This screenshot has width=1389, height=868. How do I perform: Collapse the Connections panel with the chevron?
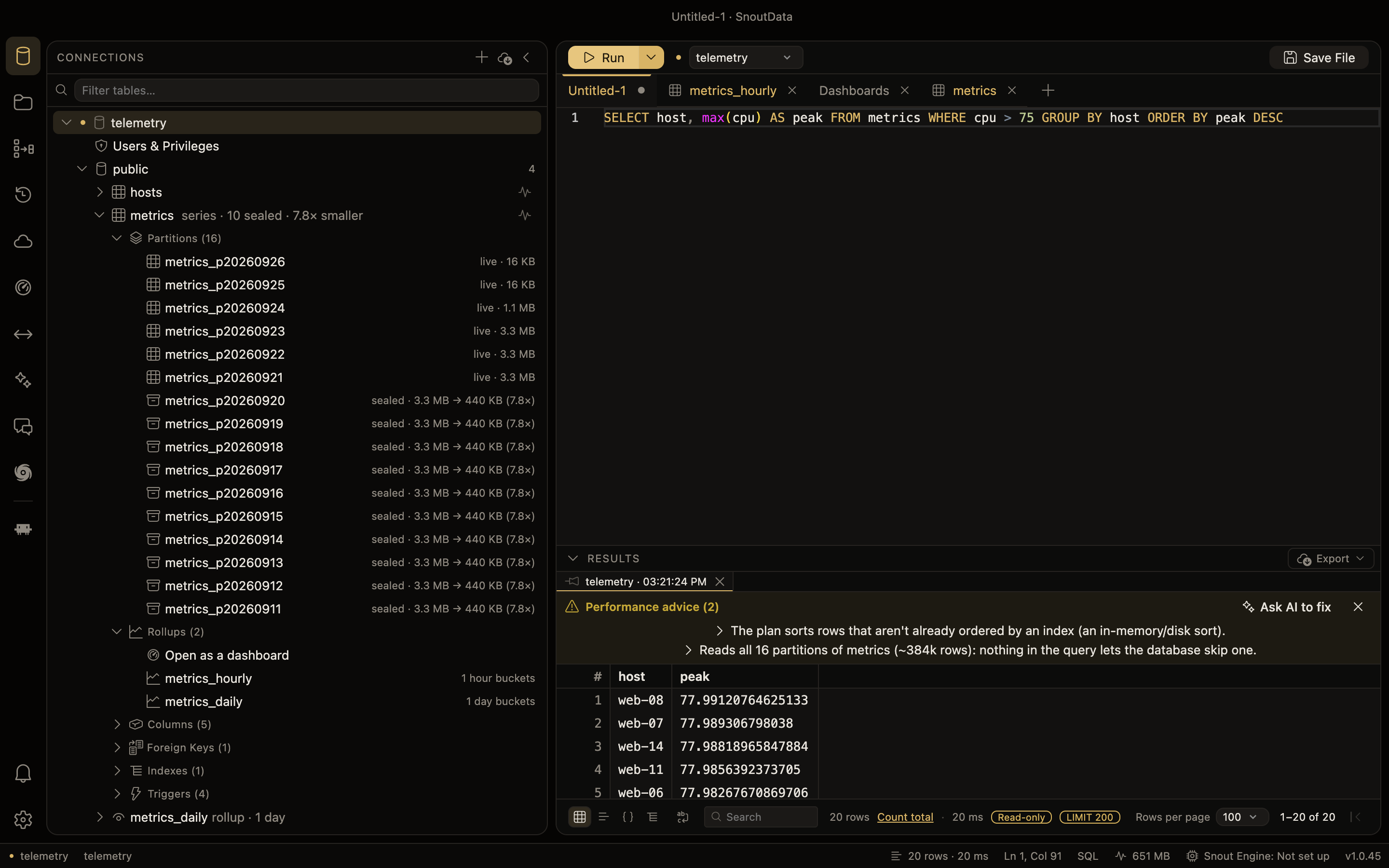pos(526,57)
